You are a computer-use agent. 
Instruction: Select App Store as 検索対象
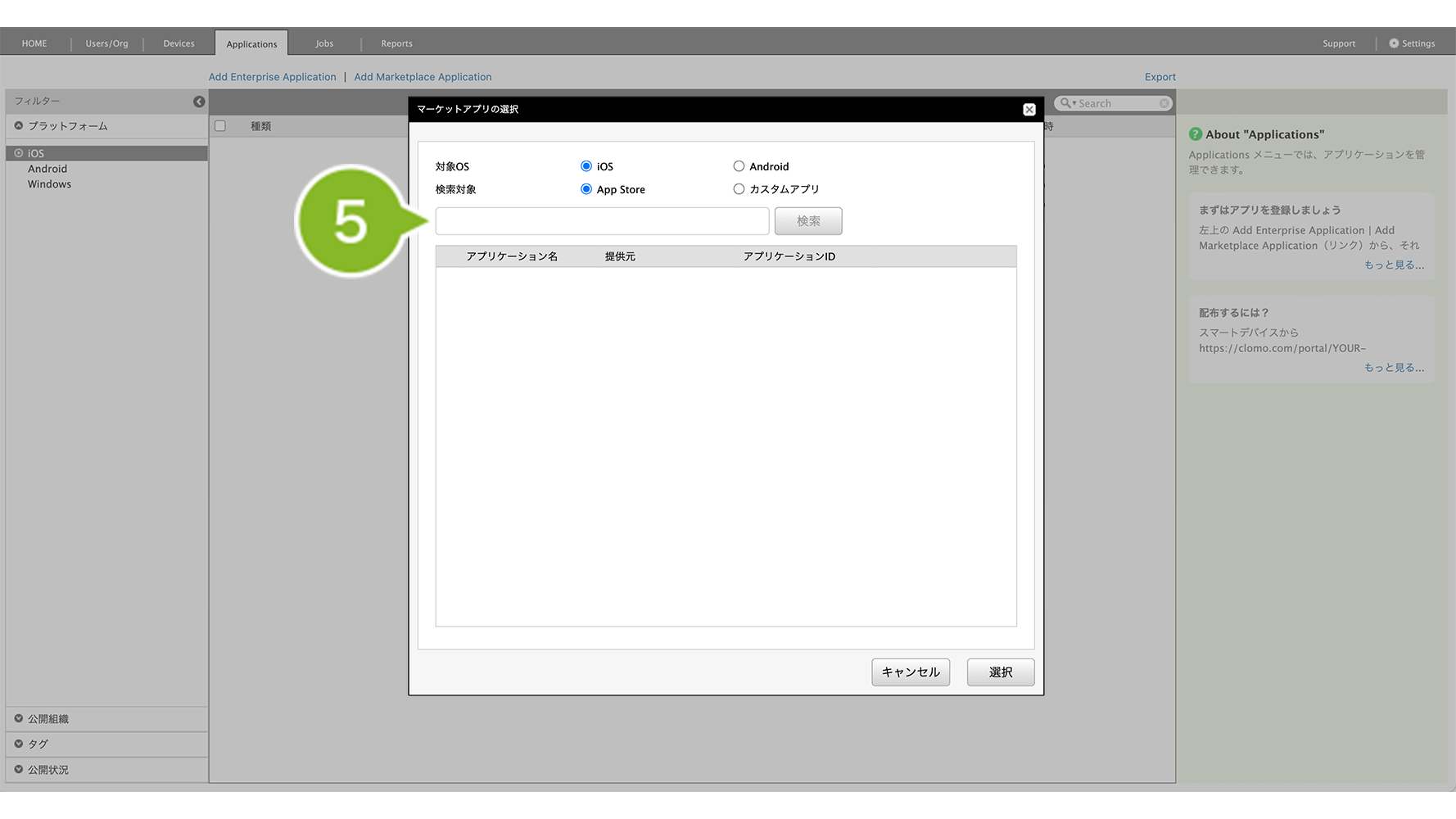coord(586,189)
